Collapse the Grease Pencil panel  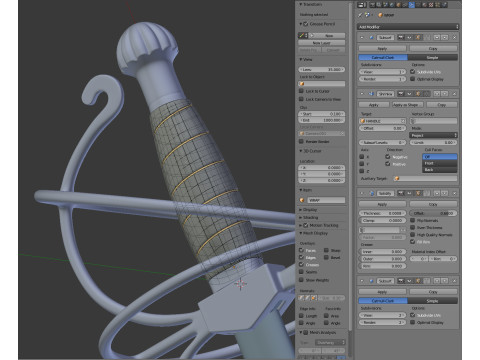[301, 24]
